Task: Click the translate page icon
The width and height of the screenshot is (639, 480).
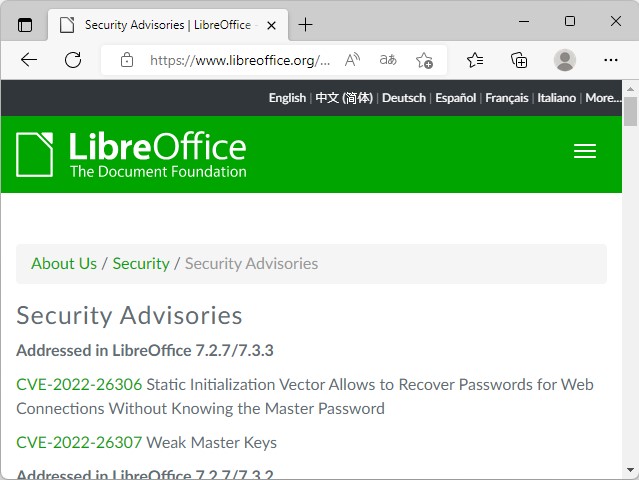Action: tap(388, 60)
